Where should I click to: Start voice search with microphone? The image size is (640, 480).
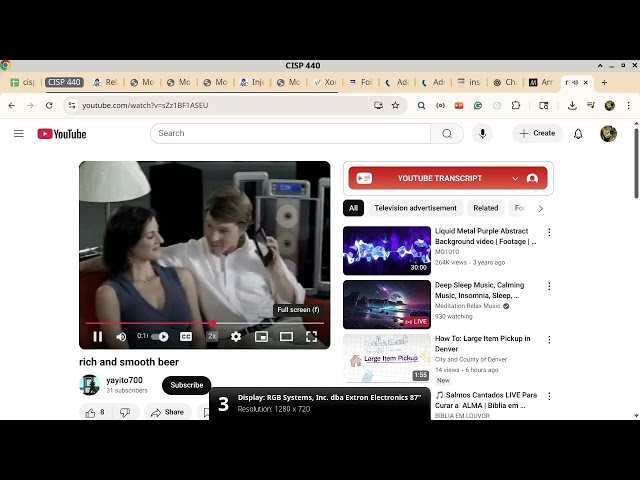coord(483,133)
